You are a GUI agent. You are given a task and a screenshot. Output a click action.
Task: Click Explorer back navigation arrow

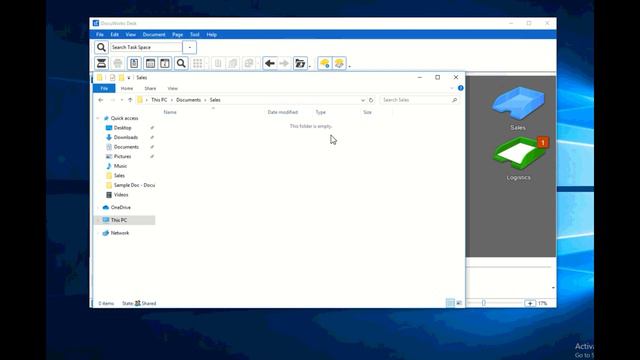click(x=101, y=100)
